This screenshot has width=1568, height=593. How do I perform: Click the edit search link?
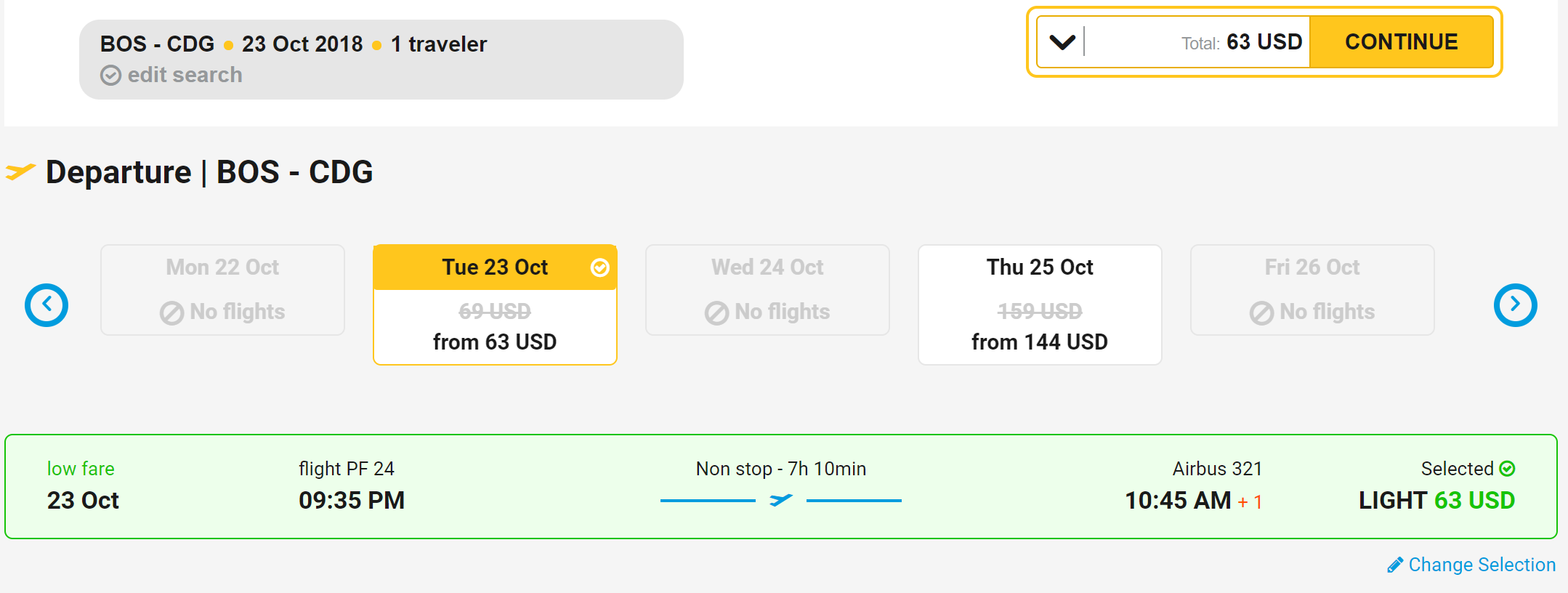pos(185,75)
